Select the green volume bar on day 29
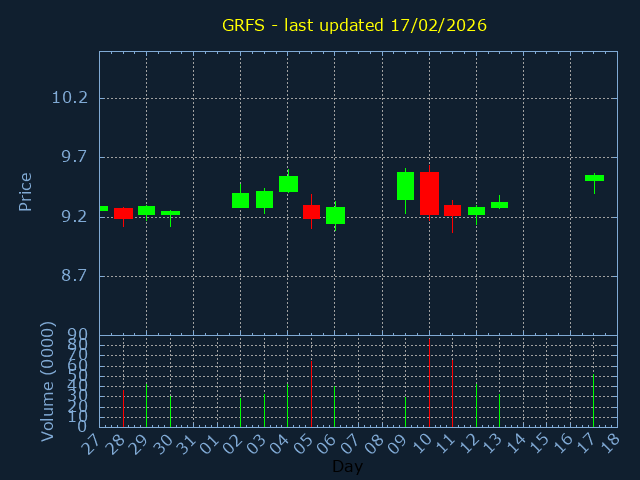Image resolution: width=640 pixels, height=480 pixels. tap(146, 405)
